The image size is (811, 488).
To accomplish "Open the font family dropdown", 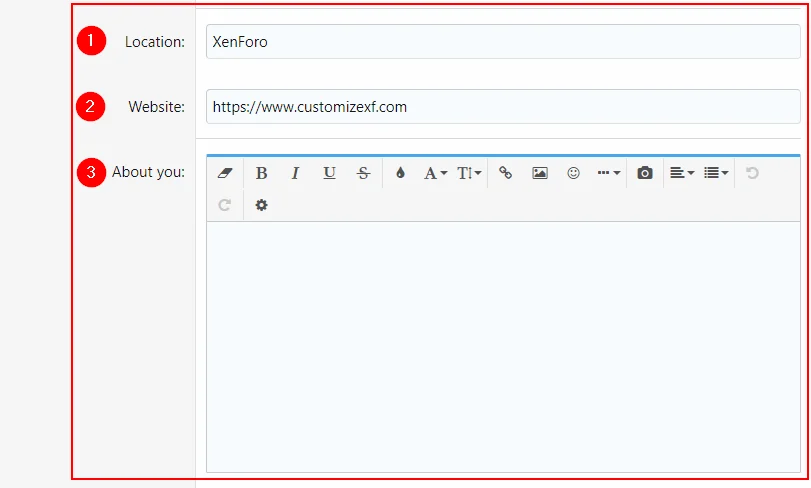I will pos(435,173).
